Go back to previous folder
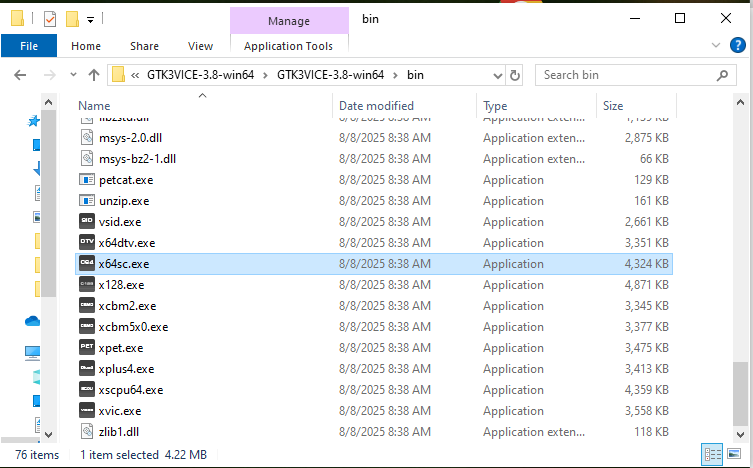The image size is (753, 468). 20,75
